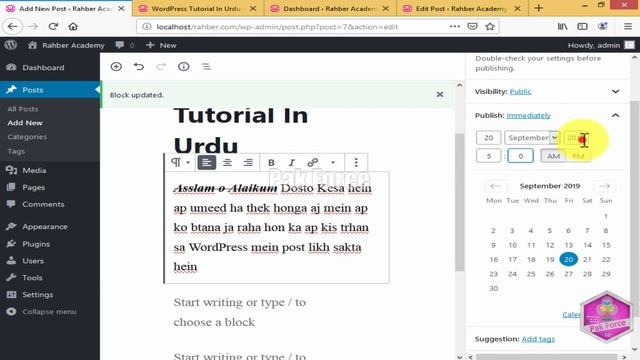Align paragraph text center

pyautogui.click(x=227, y=162)
